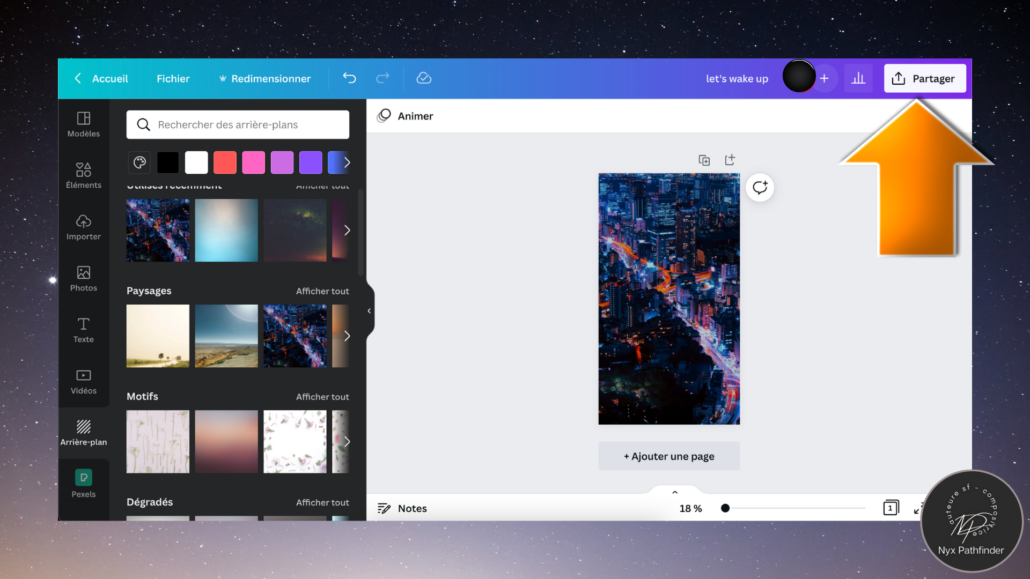Viewport: 1030px width, 579px height.
Task: Open the Importer upload panel
Action: coord(83,227)
